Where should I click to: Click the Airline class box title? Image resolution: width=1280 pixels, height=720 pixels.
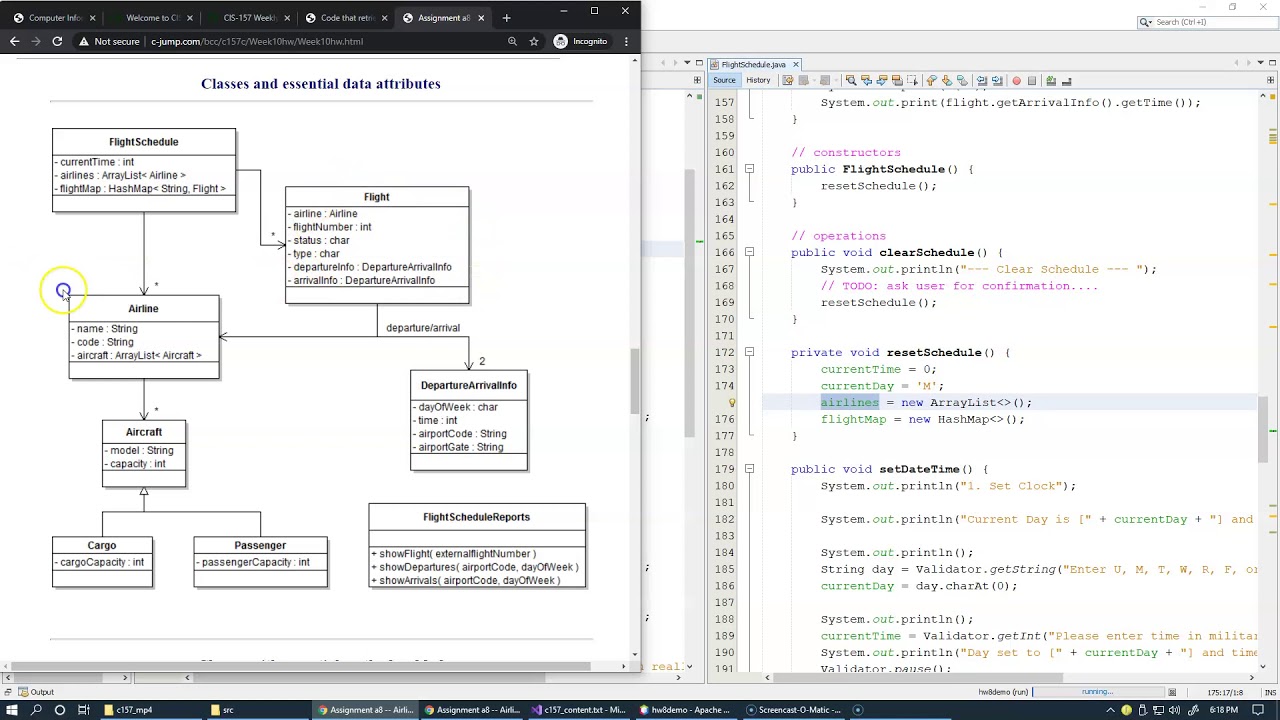click(143, 308)
